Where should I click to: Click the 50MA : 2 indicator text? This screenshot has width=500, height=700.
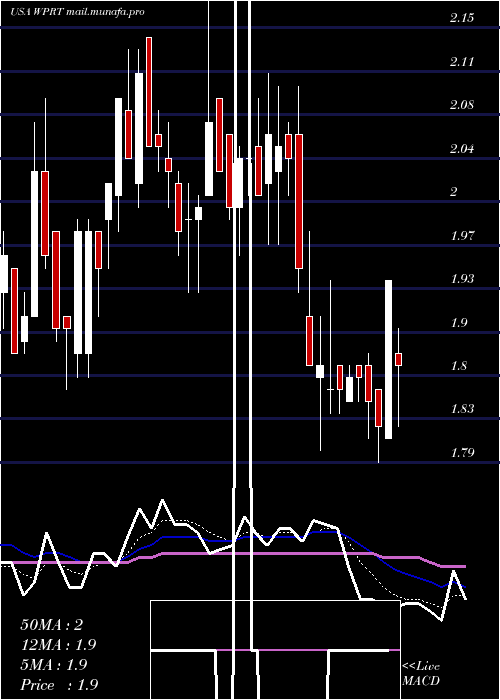click(x=52, y=625)
